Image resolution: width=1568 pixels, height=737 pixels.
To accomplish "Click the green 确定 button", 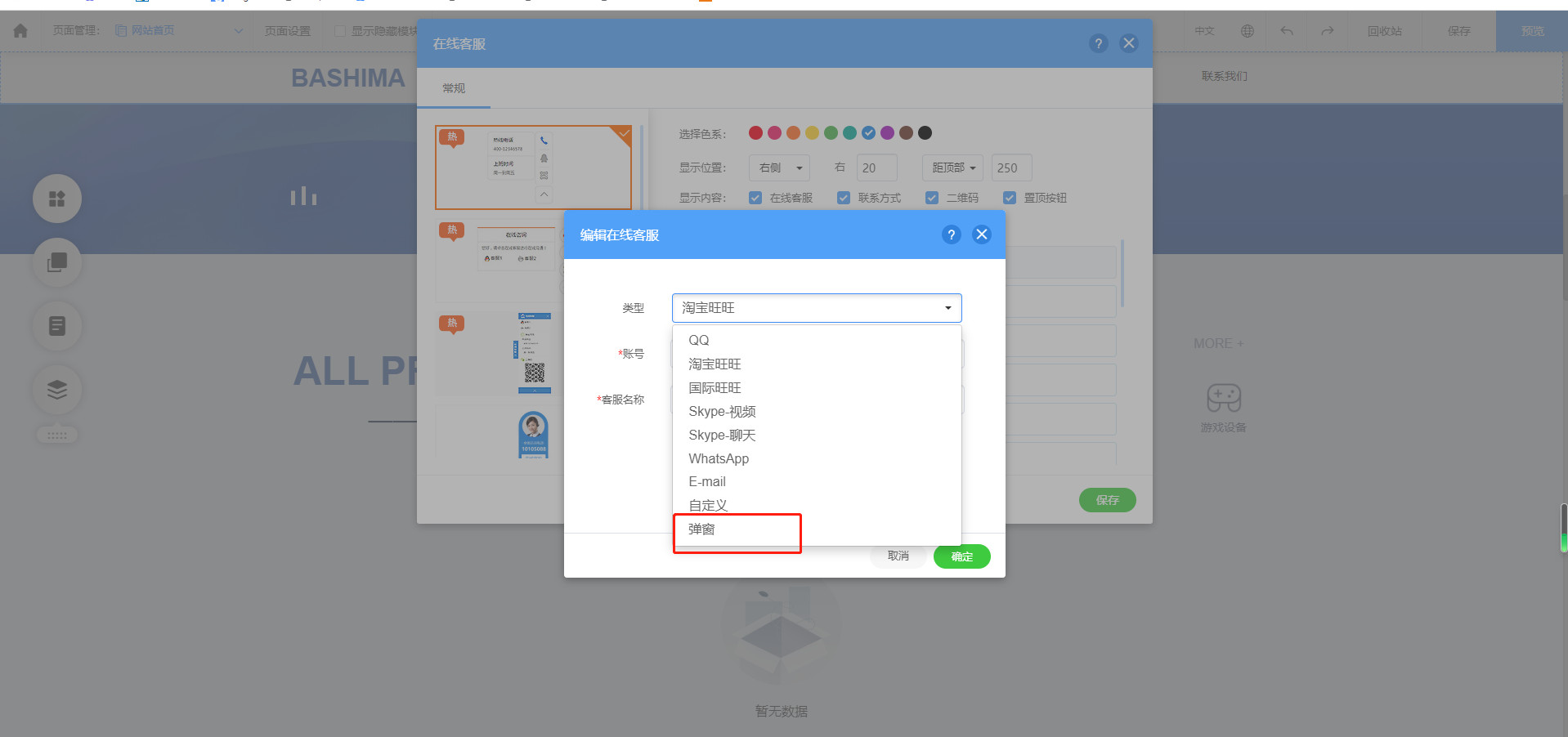I will [961, 556].
